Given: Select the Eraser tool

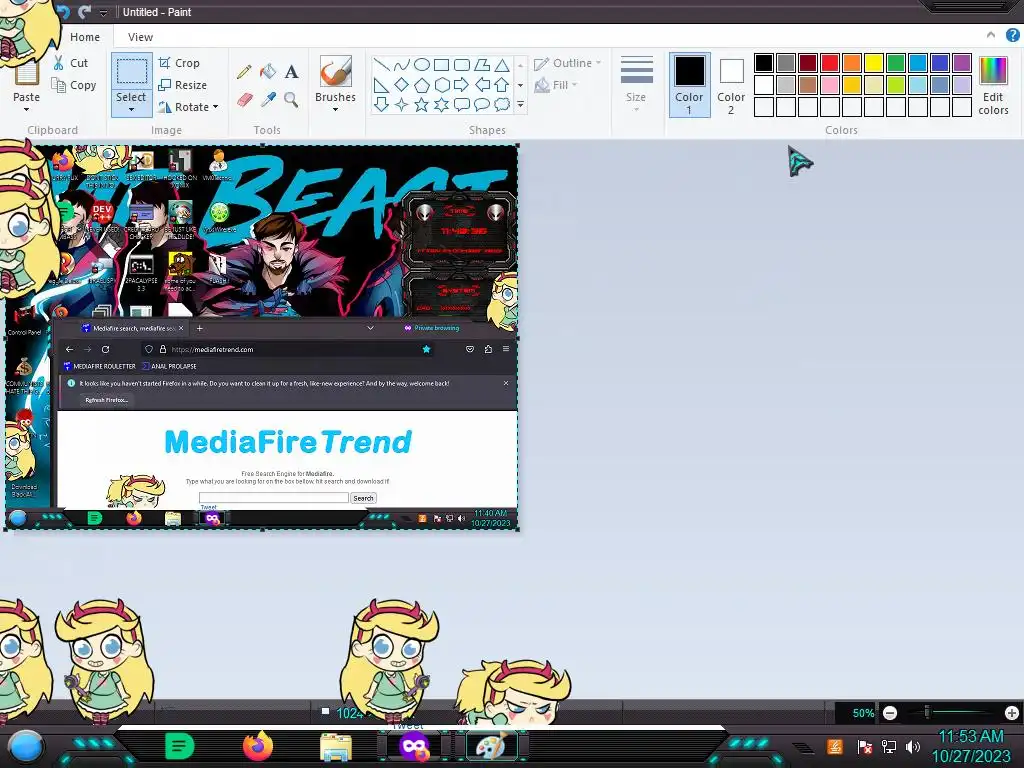Looking at the screenshot, I should click(x=244, y=99).
